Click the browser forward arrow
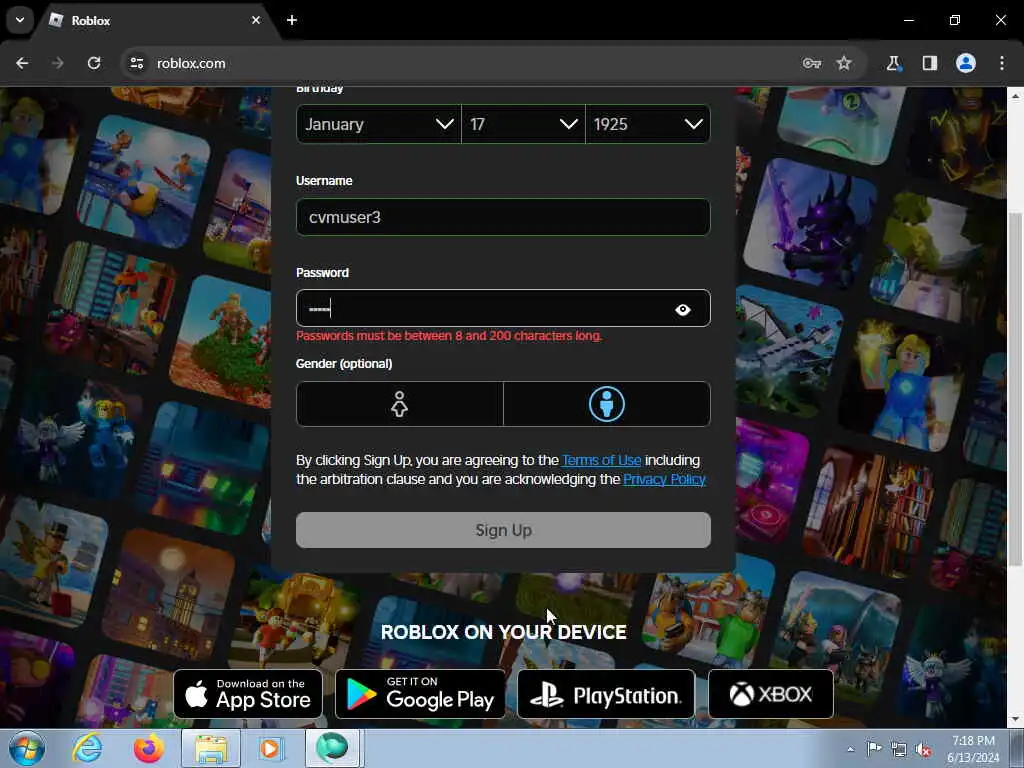Viewport: 1024px width, 768px height. (58, 63)
